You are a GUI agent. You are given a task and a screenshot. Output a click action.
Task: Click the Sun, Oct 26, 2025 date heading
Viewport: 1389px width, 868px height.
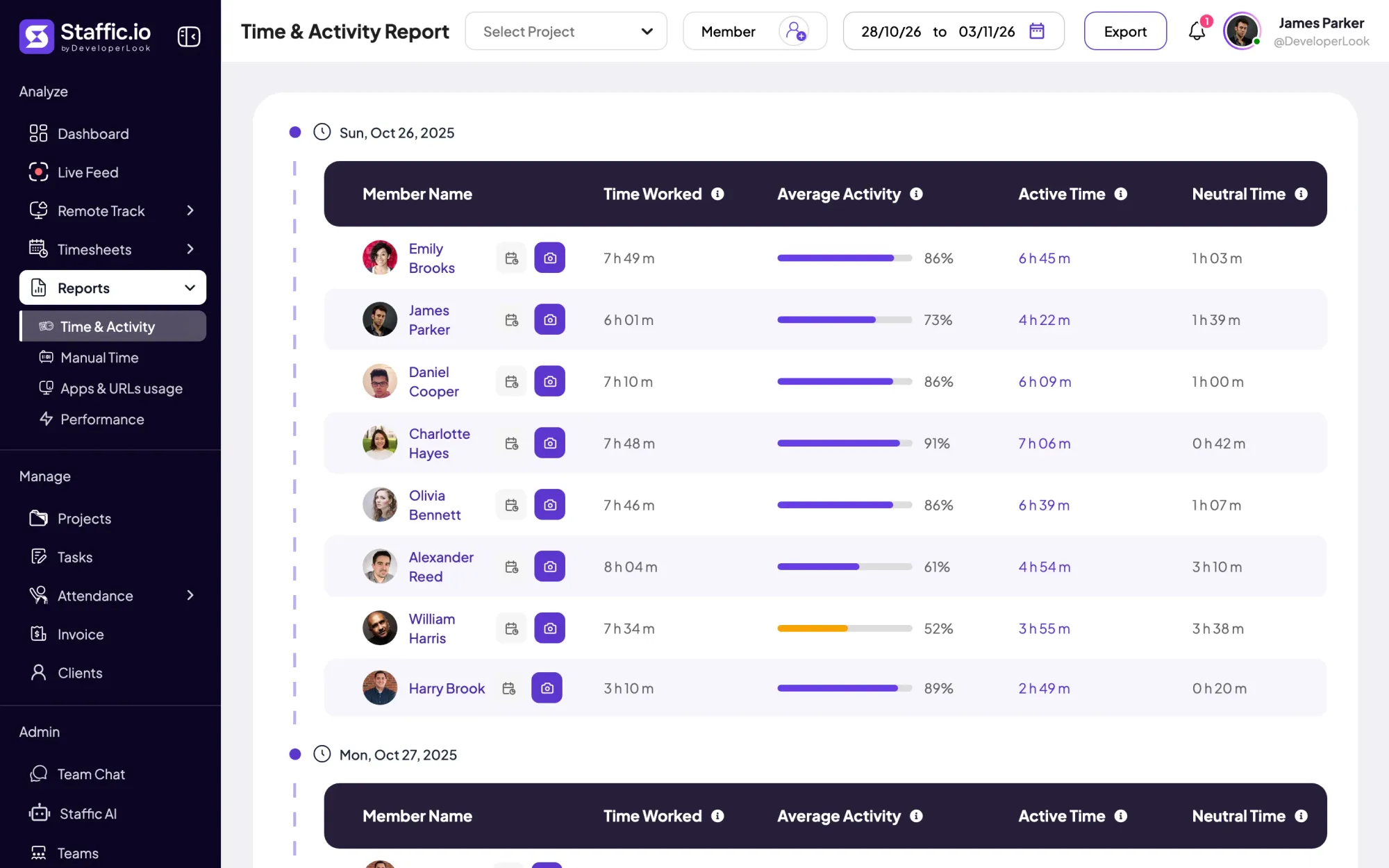pos(397,133)
